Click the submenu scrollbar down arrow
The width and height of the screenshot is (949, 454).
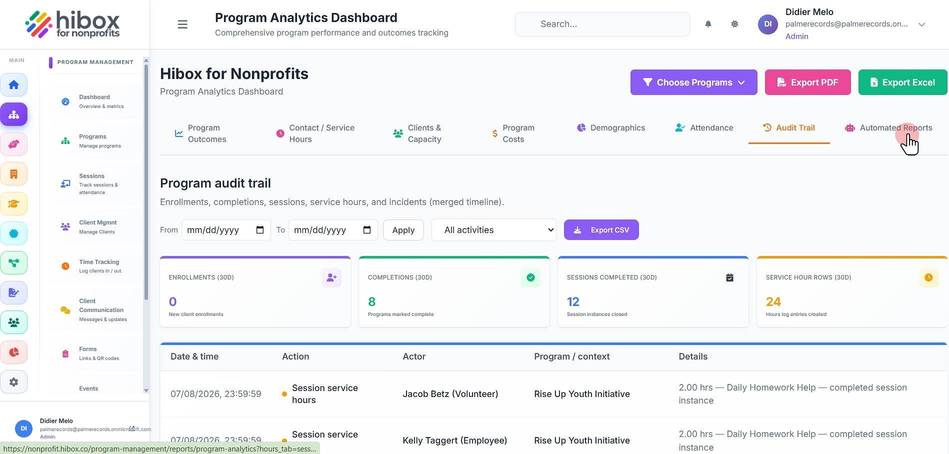146,391
